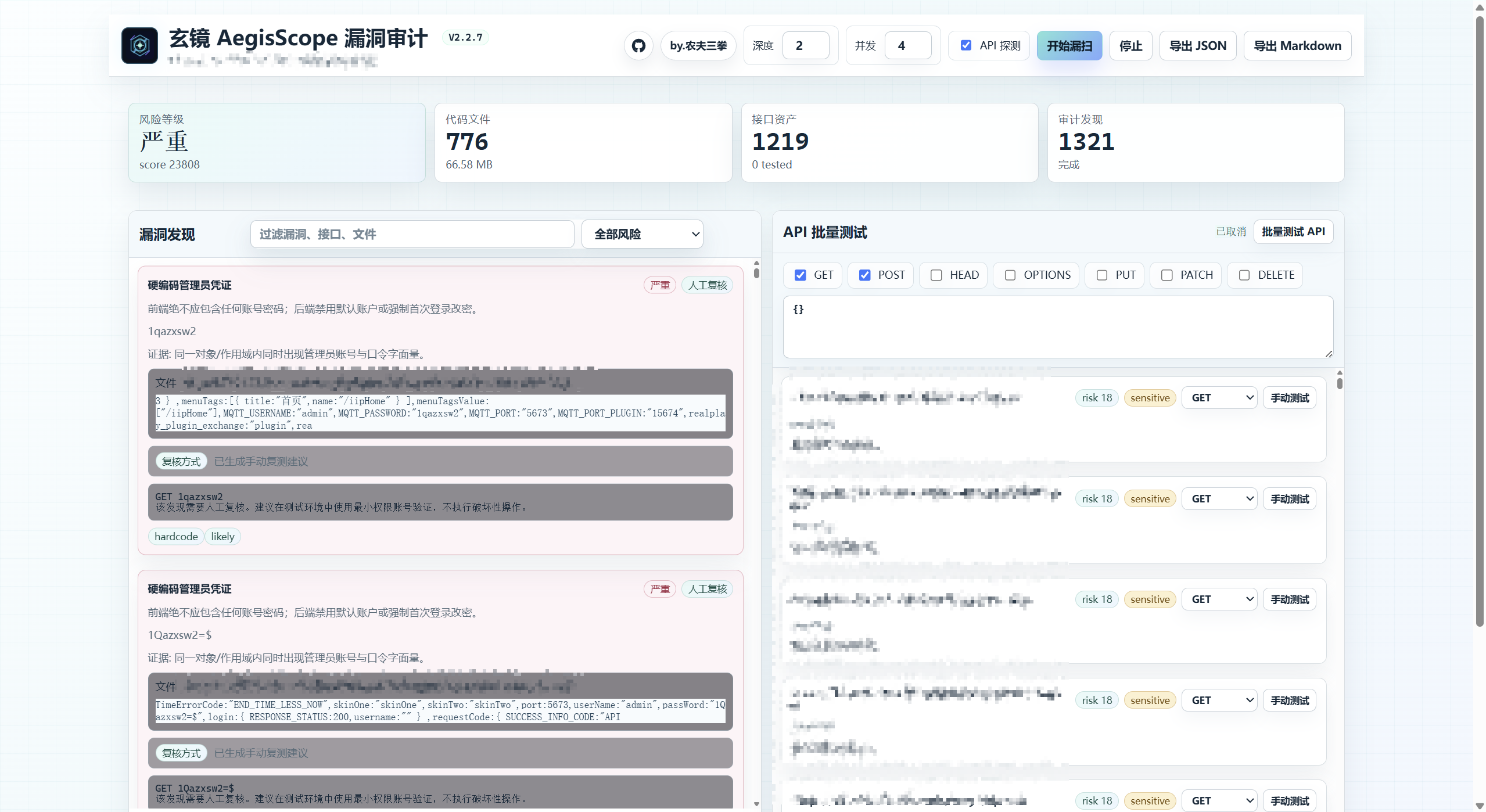
Task: Open GET method dropdown in third API row
Action: coord(1219,599)
